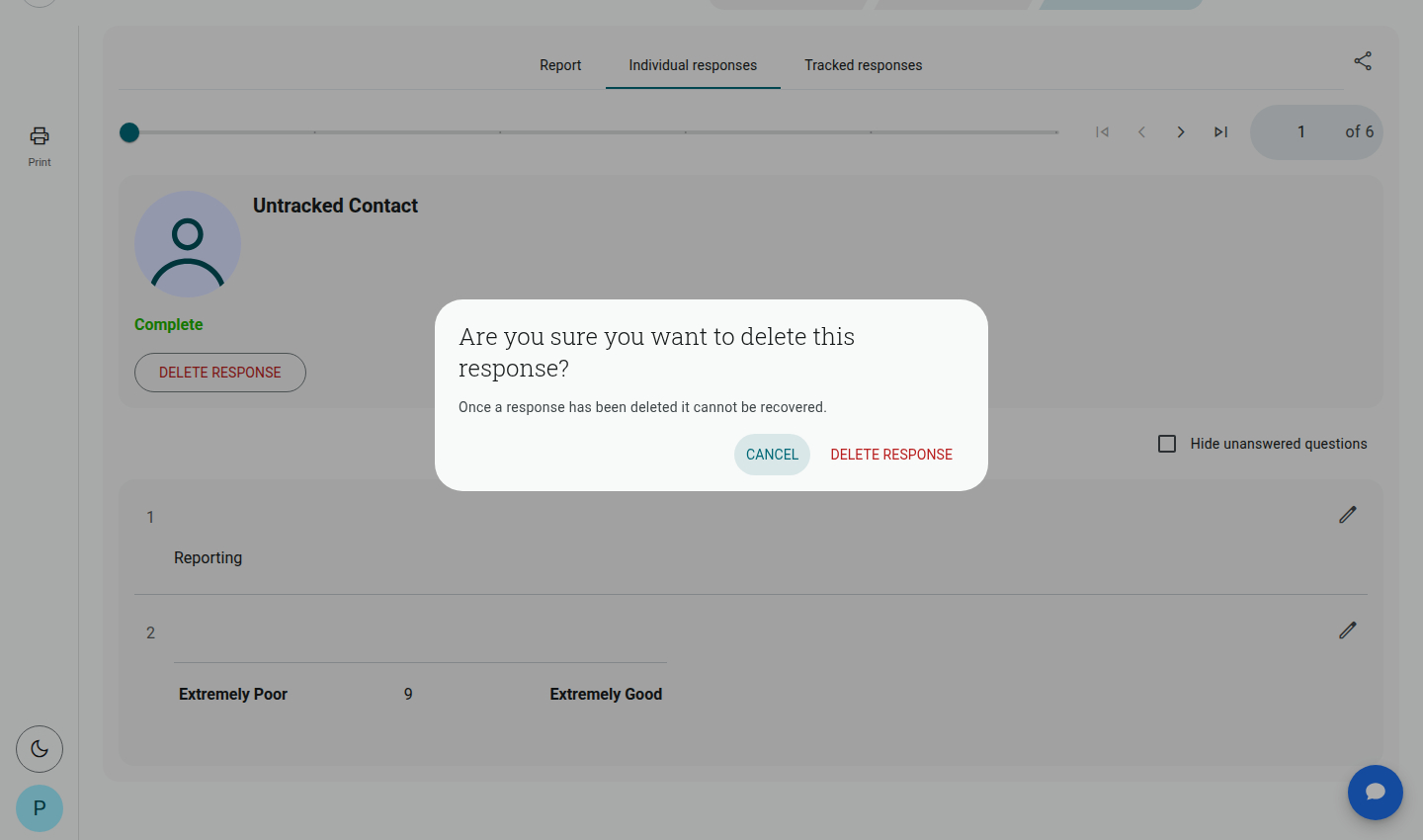Click the Untracked Contact avatar image
This screenshot has height=840, width=1423.
pos(188,244)
